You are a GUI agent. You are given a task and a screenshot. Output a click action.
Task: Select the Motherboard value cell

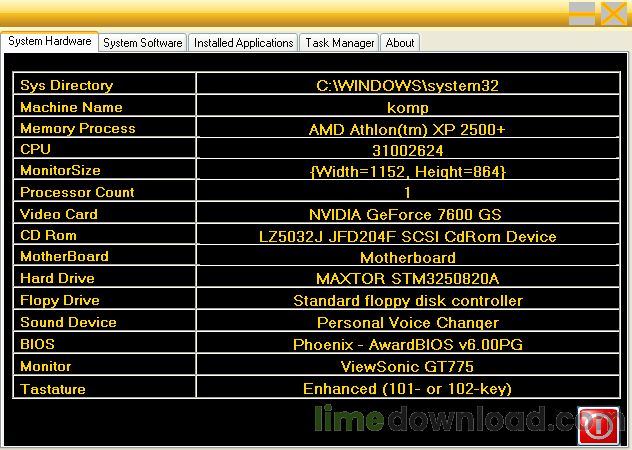(x=407, y=255)
